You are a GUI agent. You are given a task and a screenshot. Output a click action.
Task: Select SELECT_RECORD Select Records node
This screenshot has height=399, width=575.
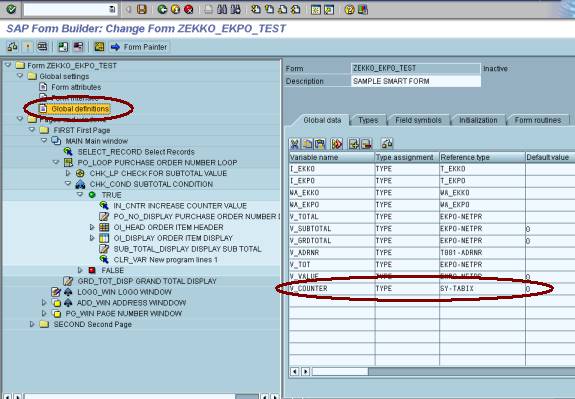point(136,151)
